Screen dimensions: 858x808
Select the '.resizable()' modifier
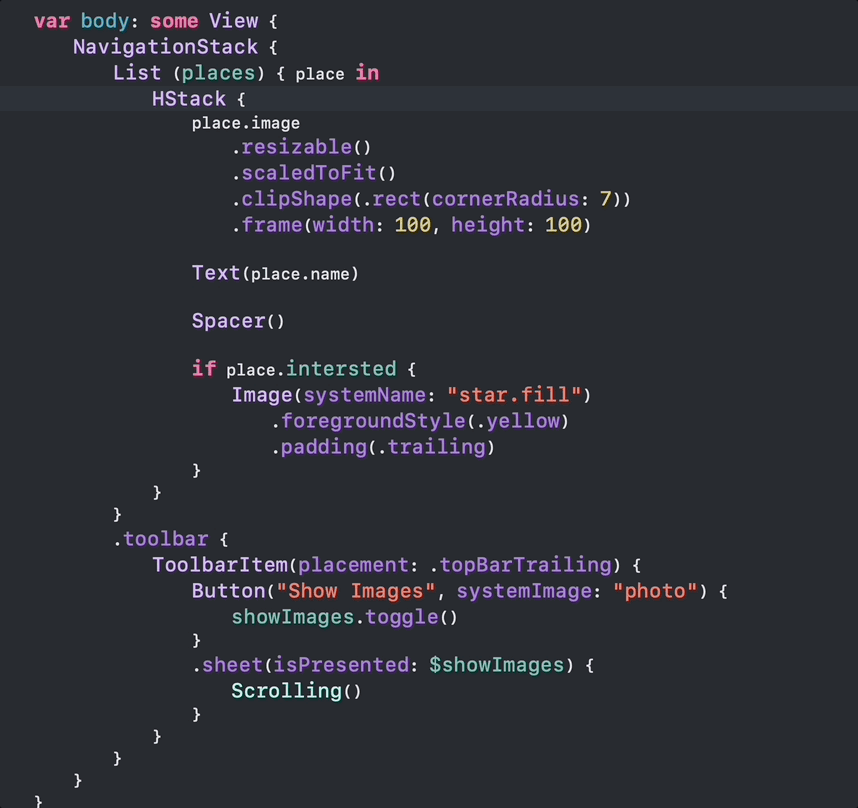coord(302,147)
